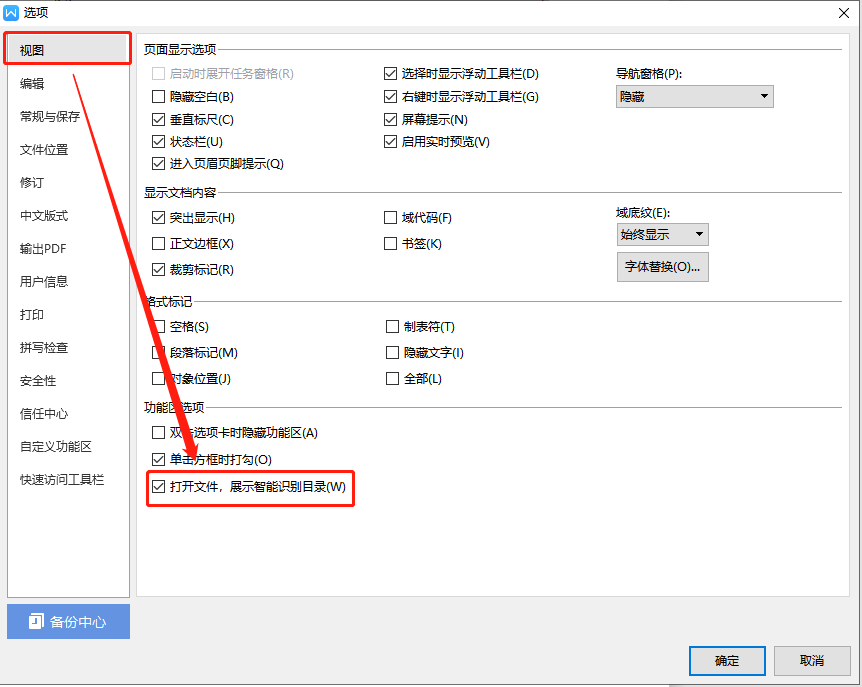
Task: Check the 全部(L) format marks checkbox
Action: coord(393,379)
